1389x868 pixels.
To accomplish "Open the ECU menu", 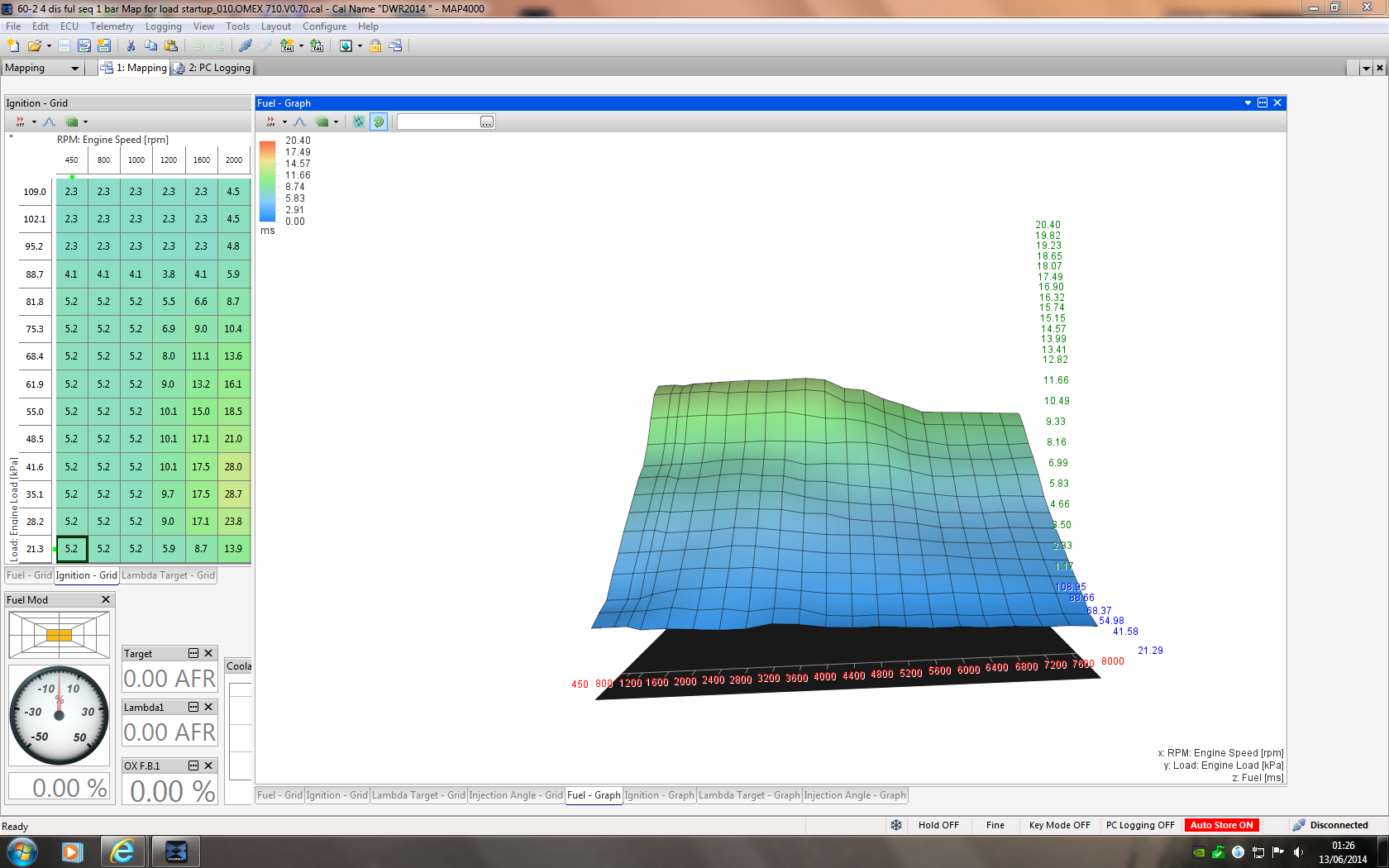I will tap(69, 26).
